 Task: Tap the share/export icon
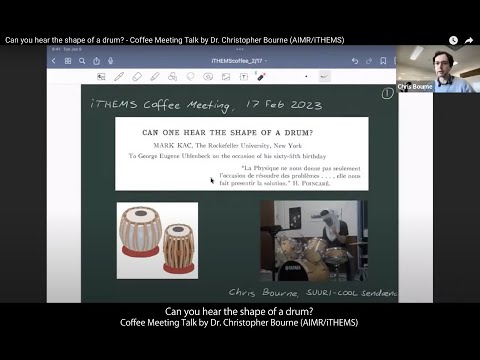tap(96, 61)
